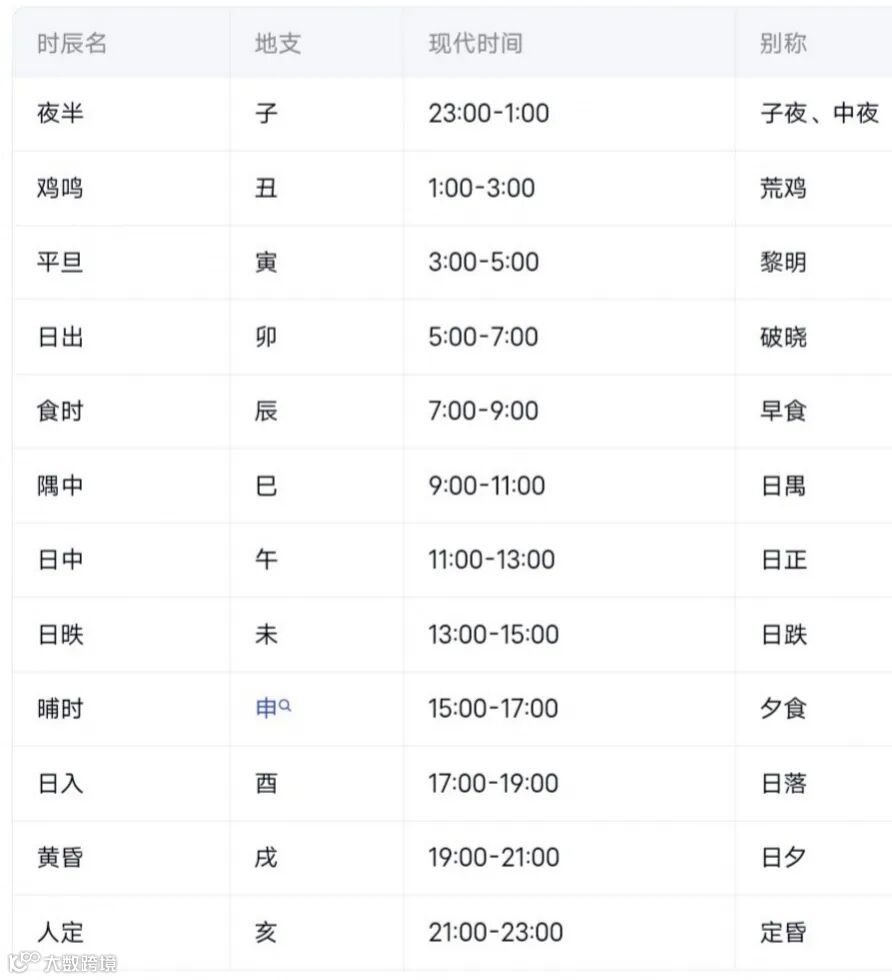This screenshot has width=892, height=980.
Task: Select the 21:00-23:00 time cell
Action: [x=496, y=932]
